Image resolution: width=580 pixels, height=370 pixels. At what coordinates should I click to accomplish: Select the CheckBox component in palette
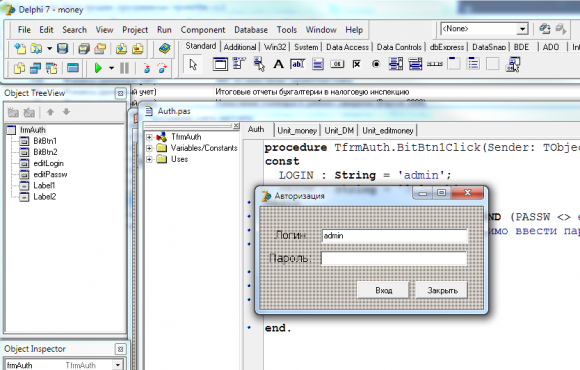[357, 64]
